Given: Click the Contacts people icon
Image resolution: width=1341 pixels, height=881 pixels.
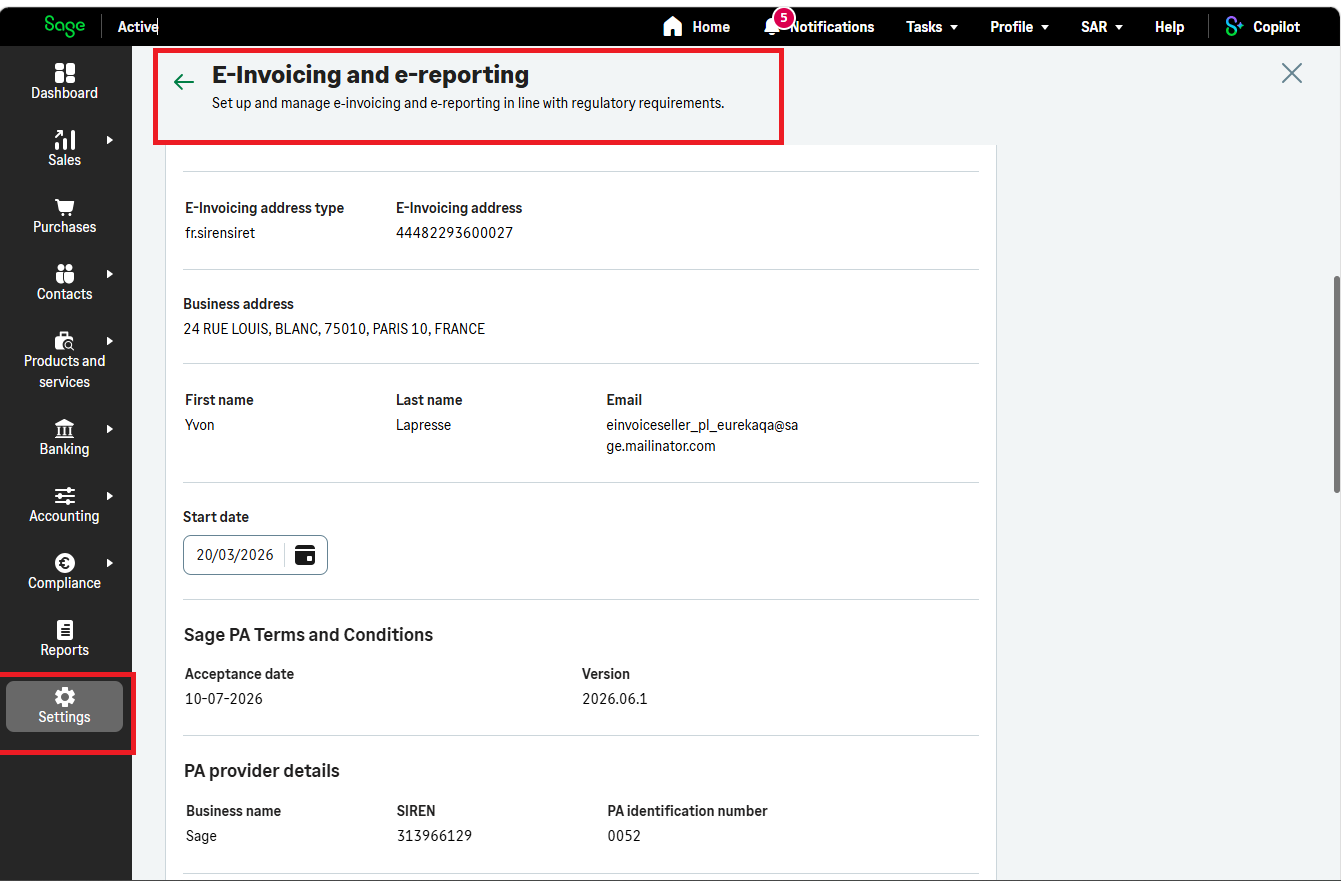Looking at the screenshot, I should (65, 274).
